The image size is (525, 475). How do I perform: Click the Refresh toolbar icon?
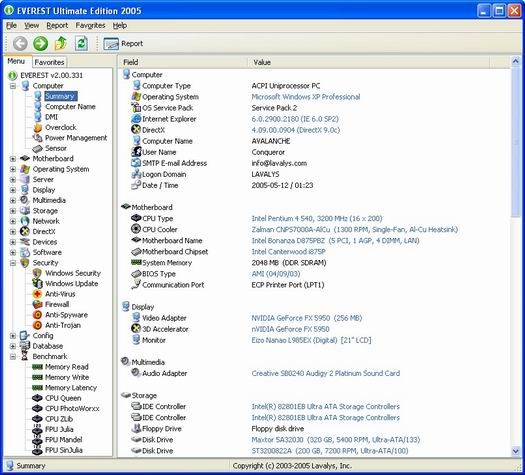click(81, 44)
